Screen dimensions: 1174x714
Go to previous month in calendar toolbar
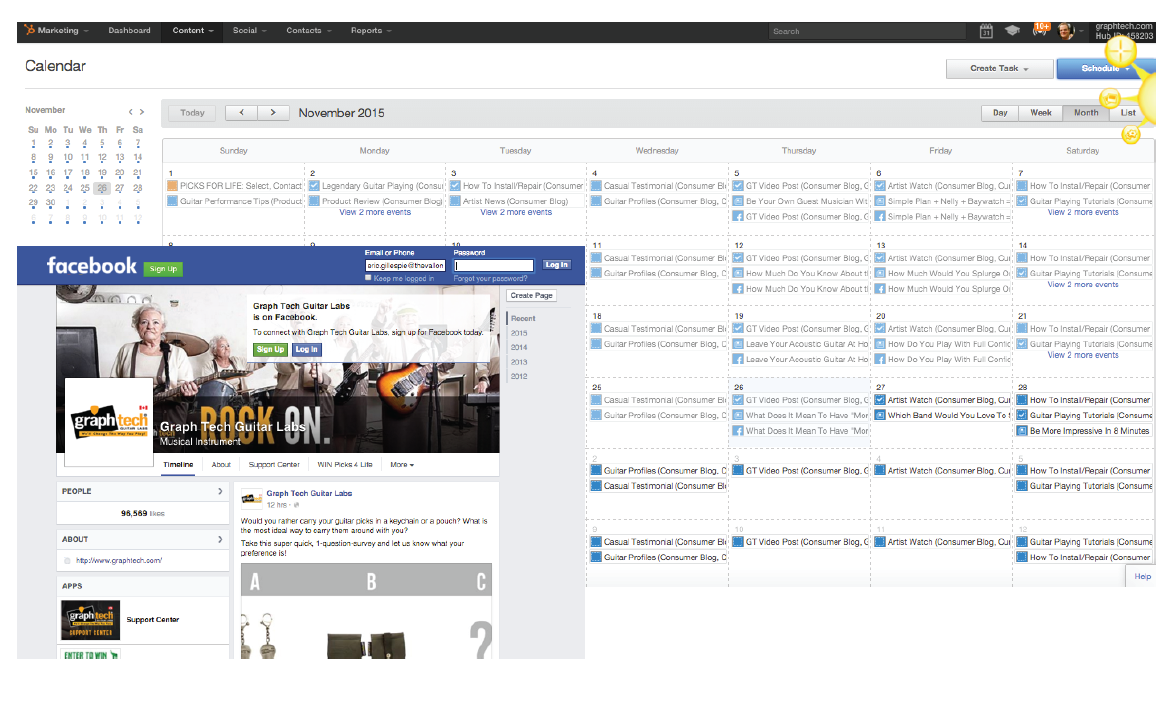click(x=241, y=113)
